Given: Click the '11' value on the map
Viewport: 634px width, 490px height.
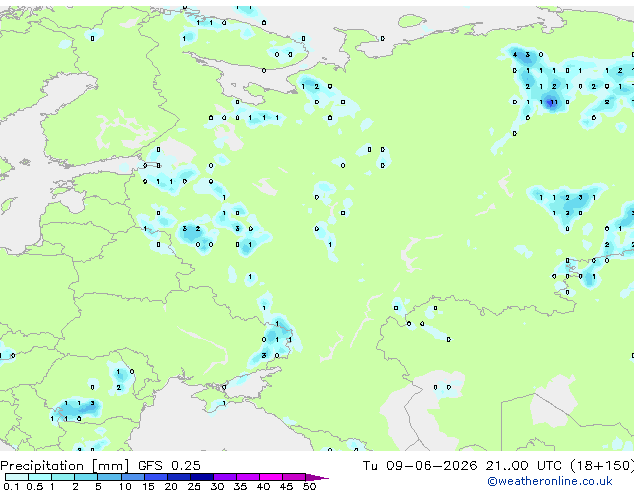Looking at the screenshot, I should tap(554, 102).
